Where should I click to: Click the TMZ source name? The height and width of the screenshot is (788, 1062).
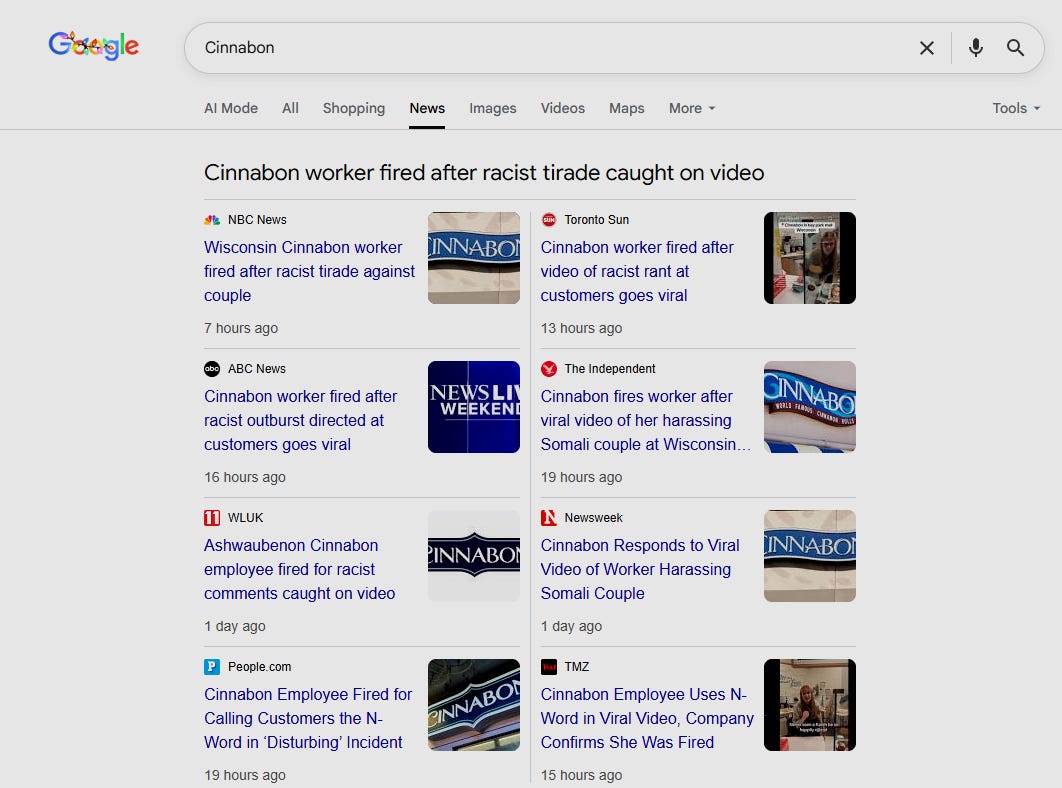pyautogui.click(x=576, y=667)
